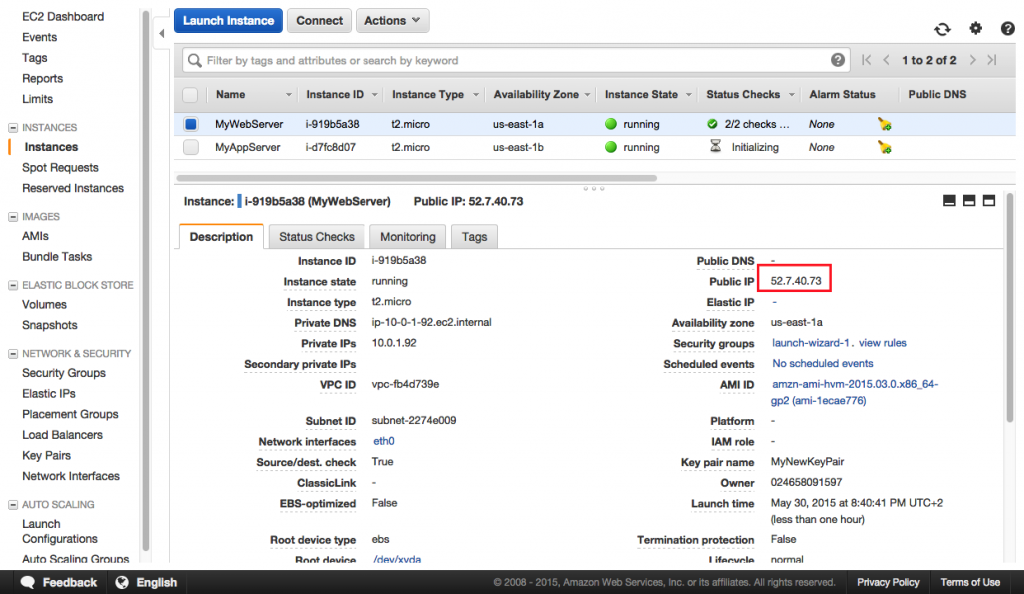This screenshot has width=1024, height=594.
Task: Collapse the ELASTIC BLOCK STORE section
Action: (x=12, y=285)
